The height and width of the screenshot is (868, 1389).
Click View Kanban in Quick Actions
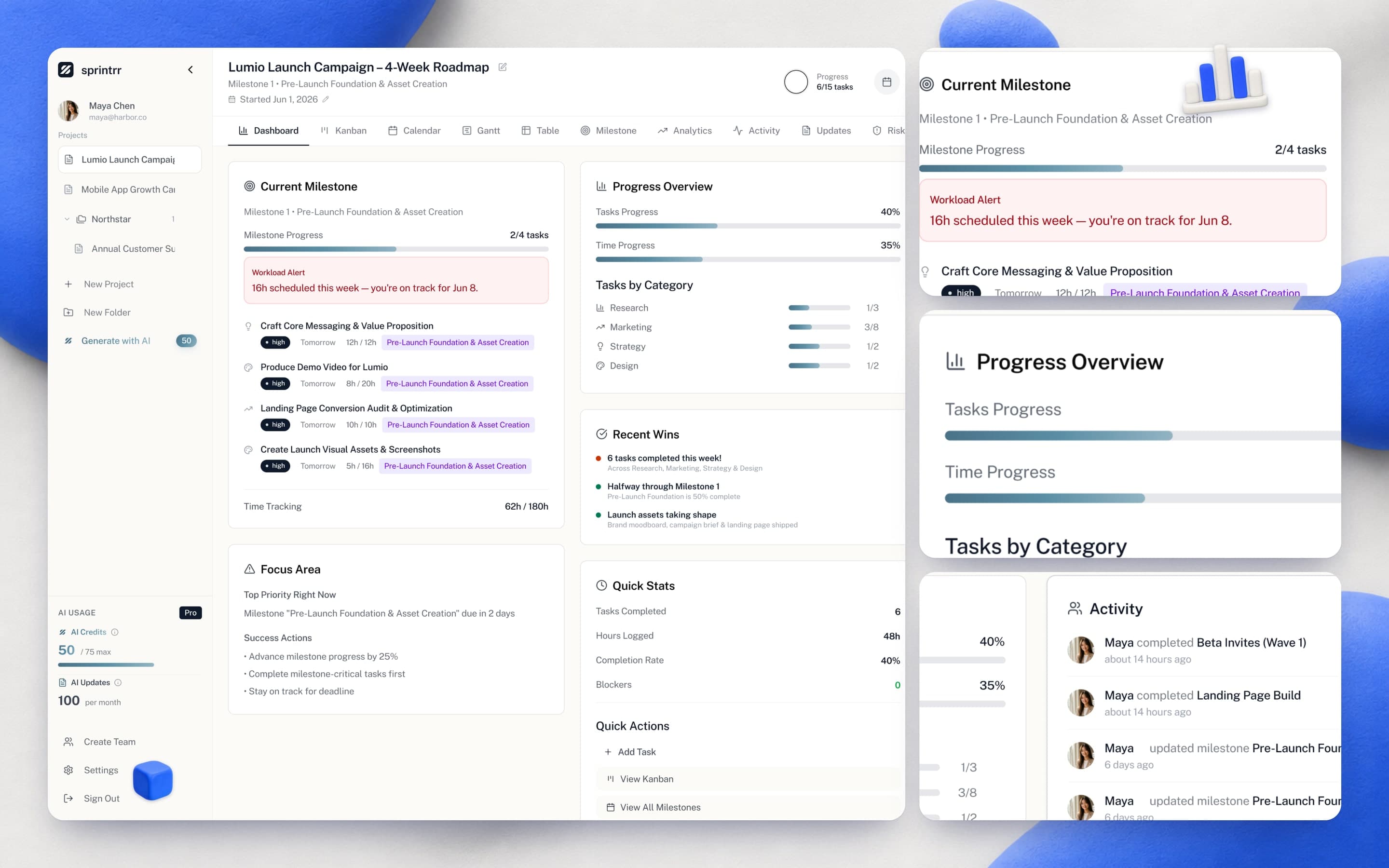pos(748,779)
